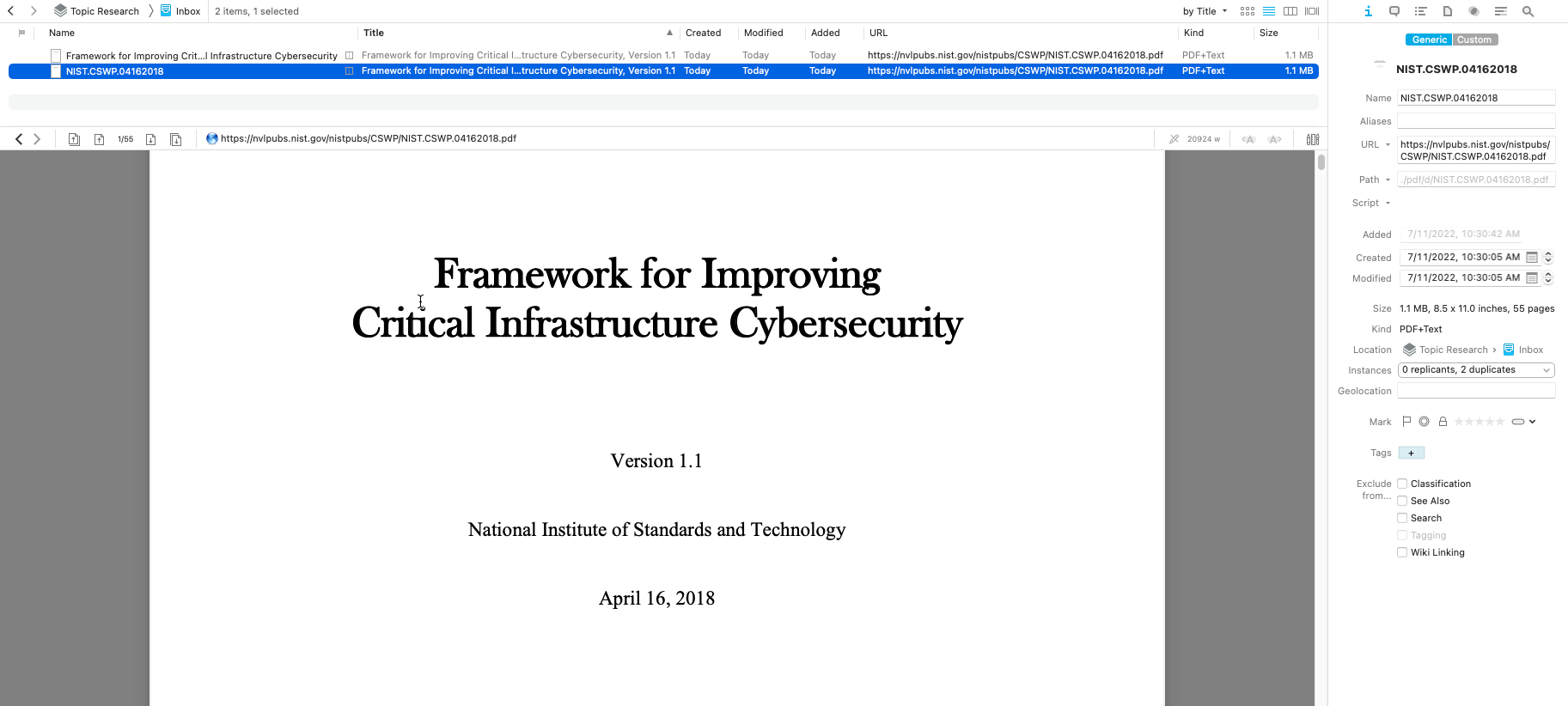This screenshot has height=706, width=1568.
Task: Open the Concordance lines inspector icon
Action: point(1501,11)
